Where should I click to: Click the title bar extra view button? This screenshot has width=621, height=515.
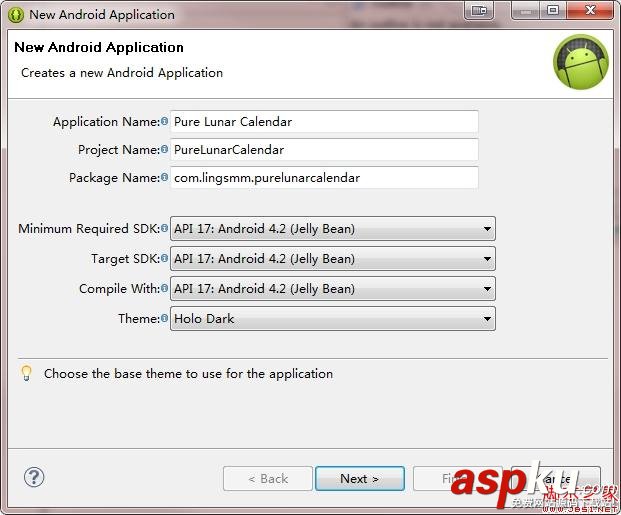tap(479, 10)
